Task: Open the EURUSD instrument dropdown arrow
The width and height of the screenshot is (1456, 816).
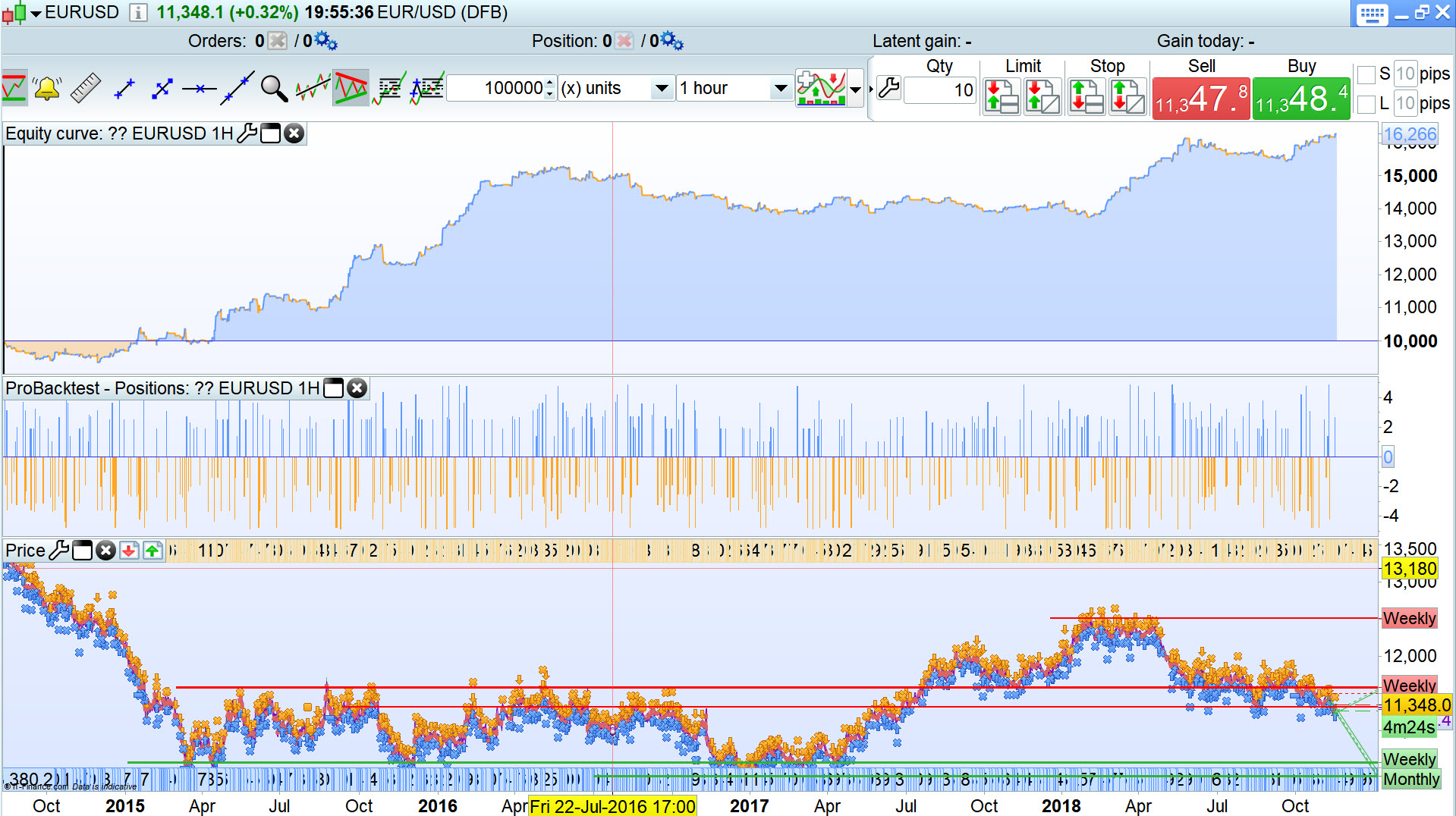Action: 36,14
